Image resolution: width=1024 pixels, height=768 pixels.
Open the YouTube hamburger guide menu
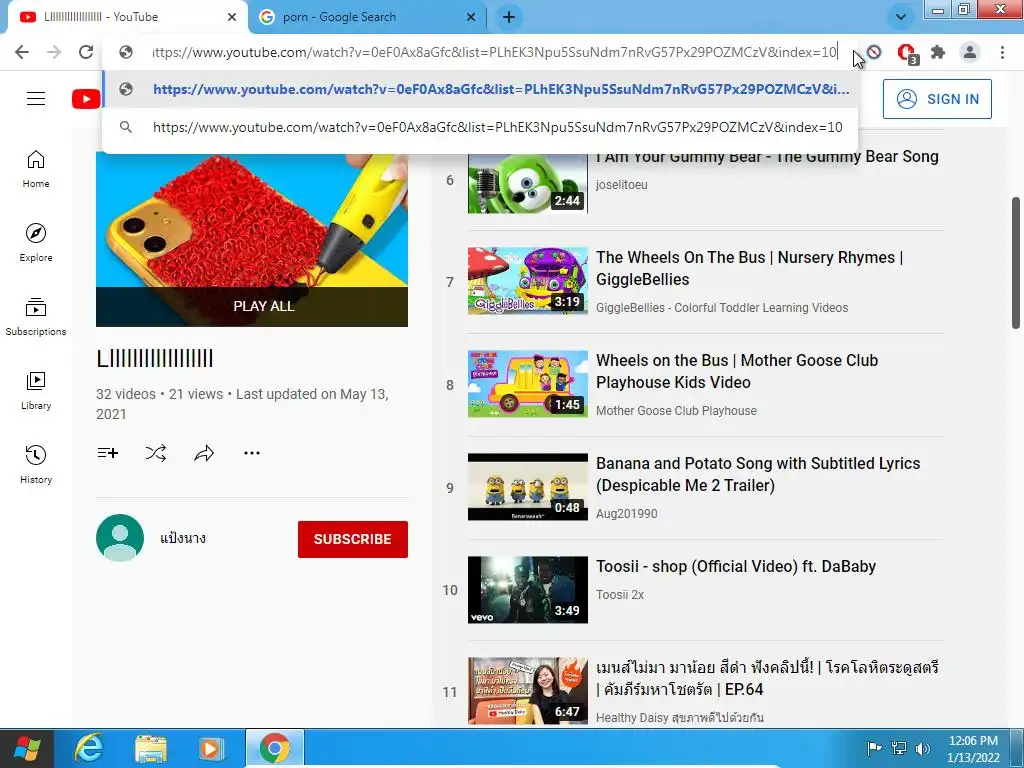36,99
